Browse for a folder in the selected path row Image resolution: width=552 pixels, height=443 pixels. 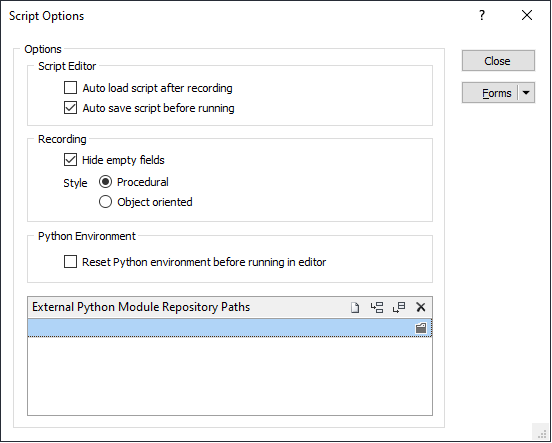(421, 328)
